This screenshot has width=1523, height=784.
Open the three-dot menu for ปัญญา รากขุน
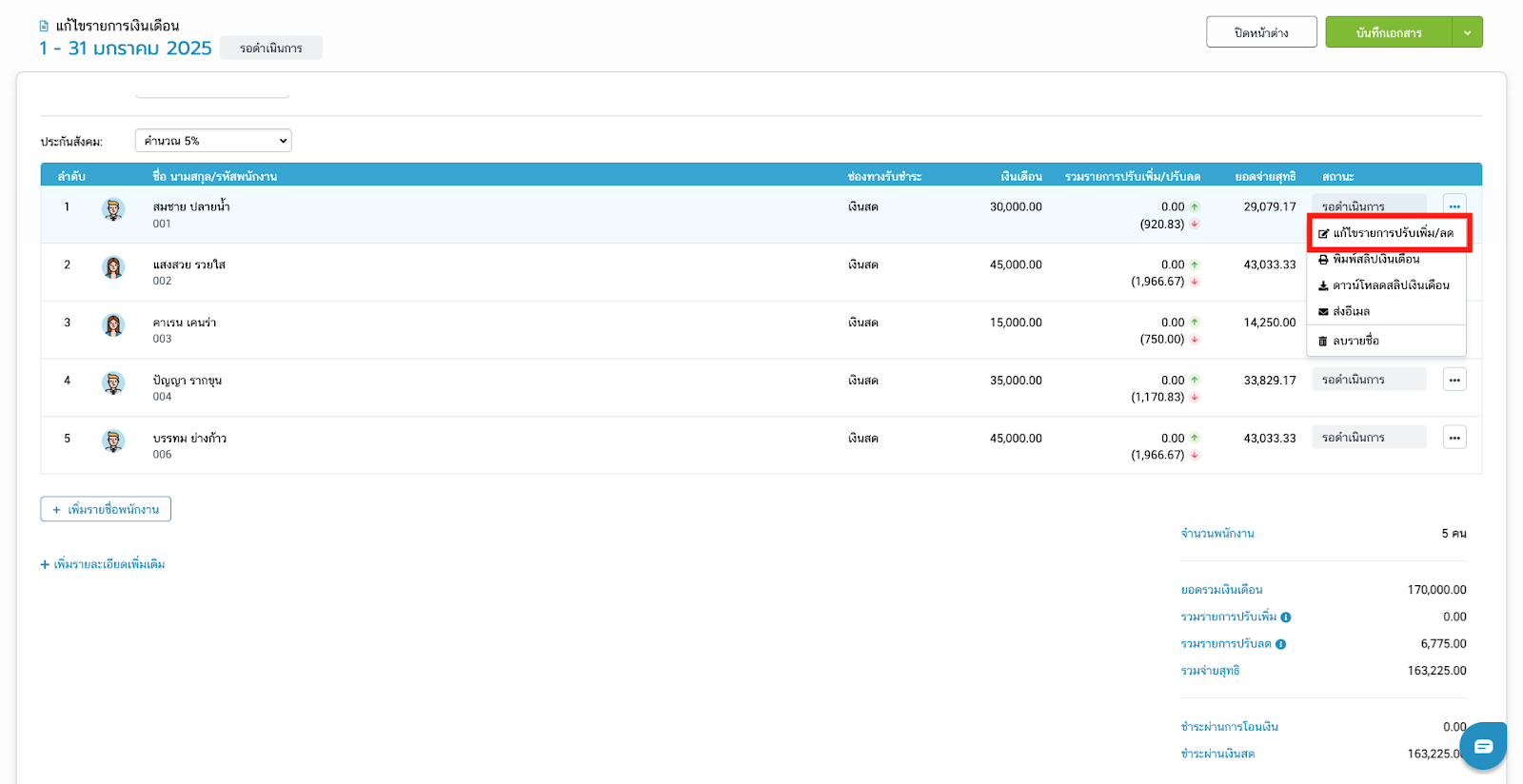(1454, 380)
